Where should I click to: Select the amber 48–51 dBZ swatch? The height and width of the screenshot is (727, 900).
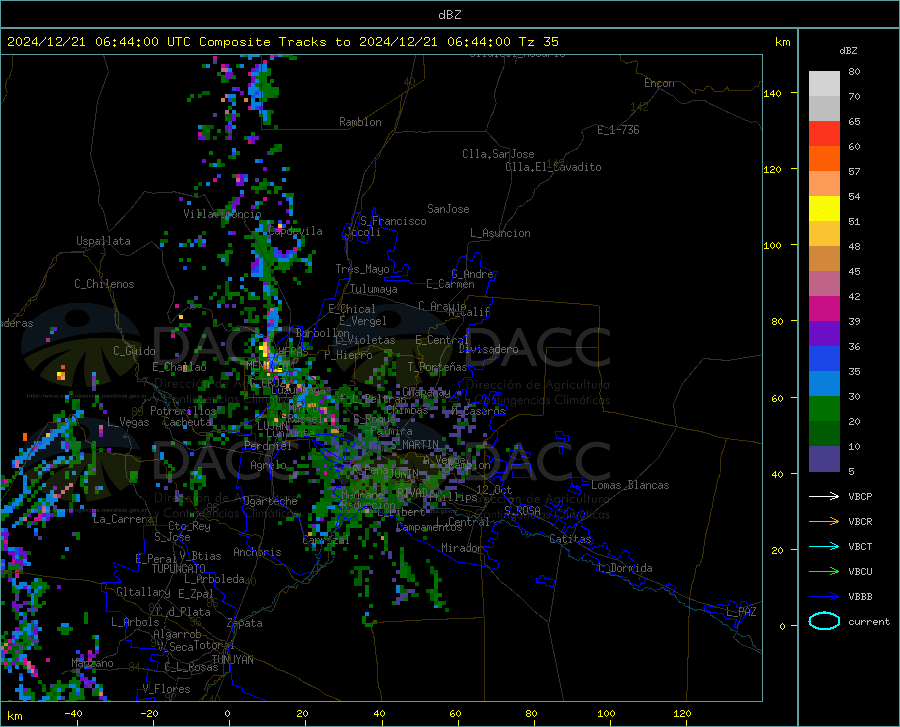click(824, 234)
